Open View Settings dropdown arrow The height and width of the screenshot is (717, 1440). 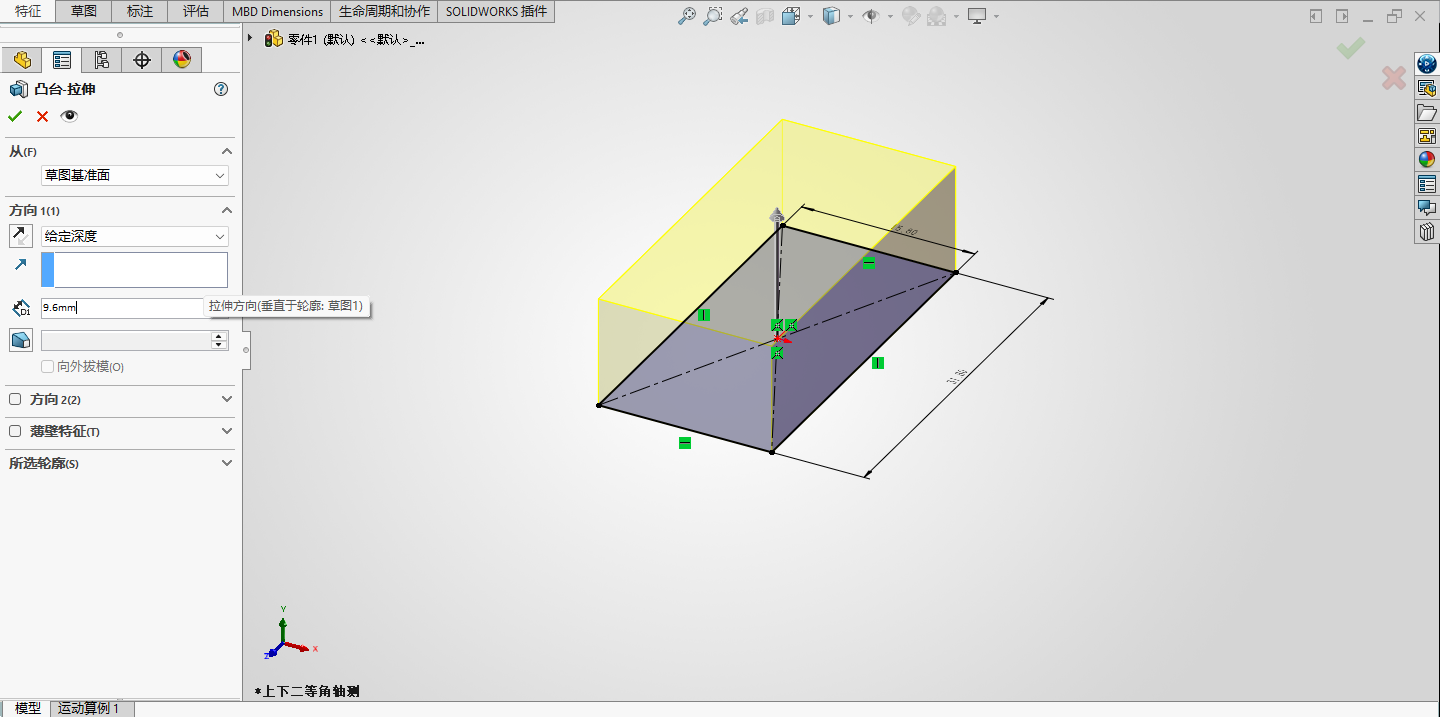coord(995,16)
